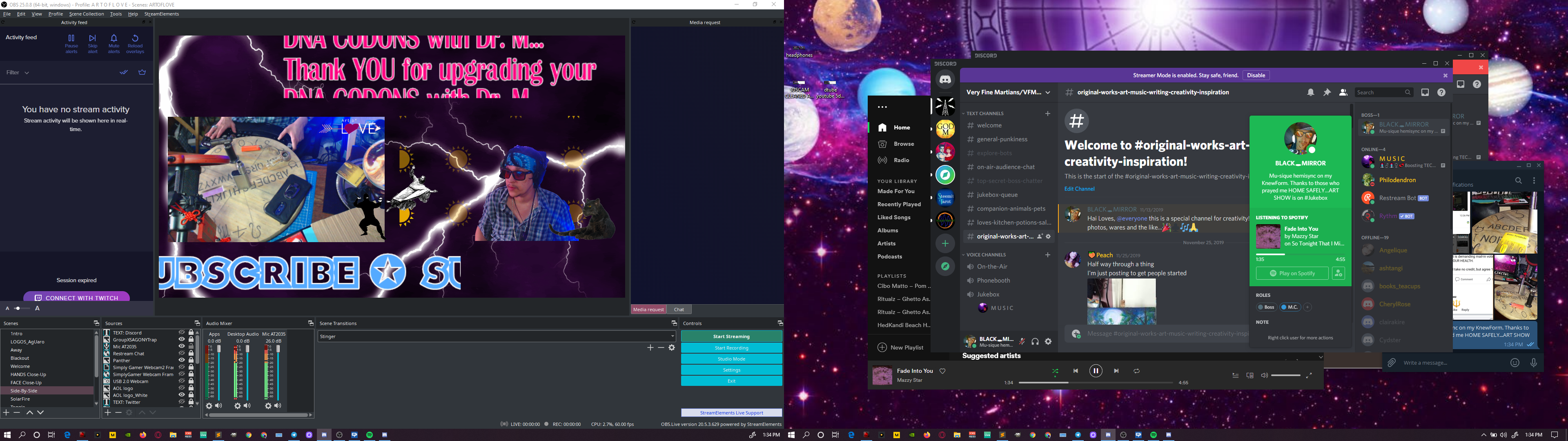This screenshot has width=1568, height=441.
Task: Deafen with Discord headphones icon
Action: point(1036,342)
